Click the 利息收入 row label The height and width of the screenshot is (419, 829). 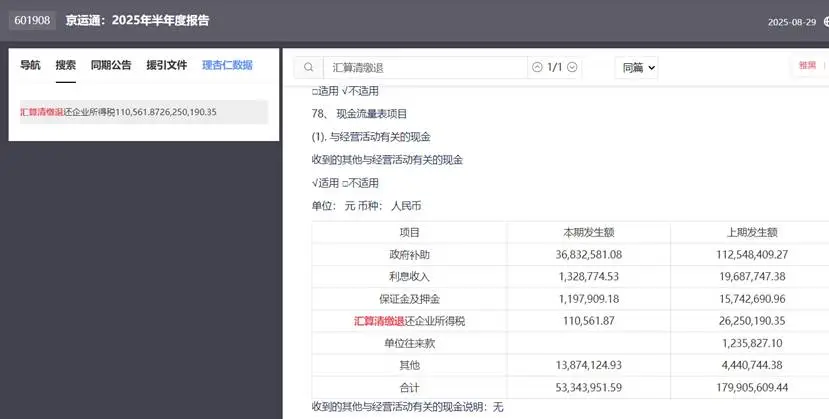coord(409,276)
